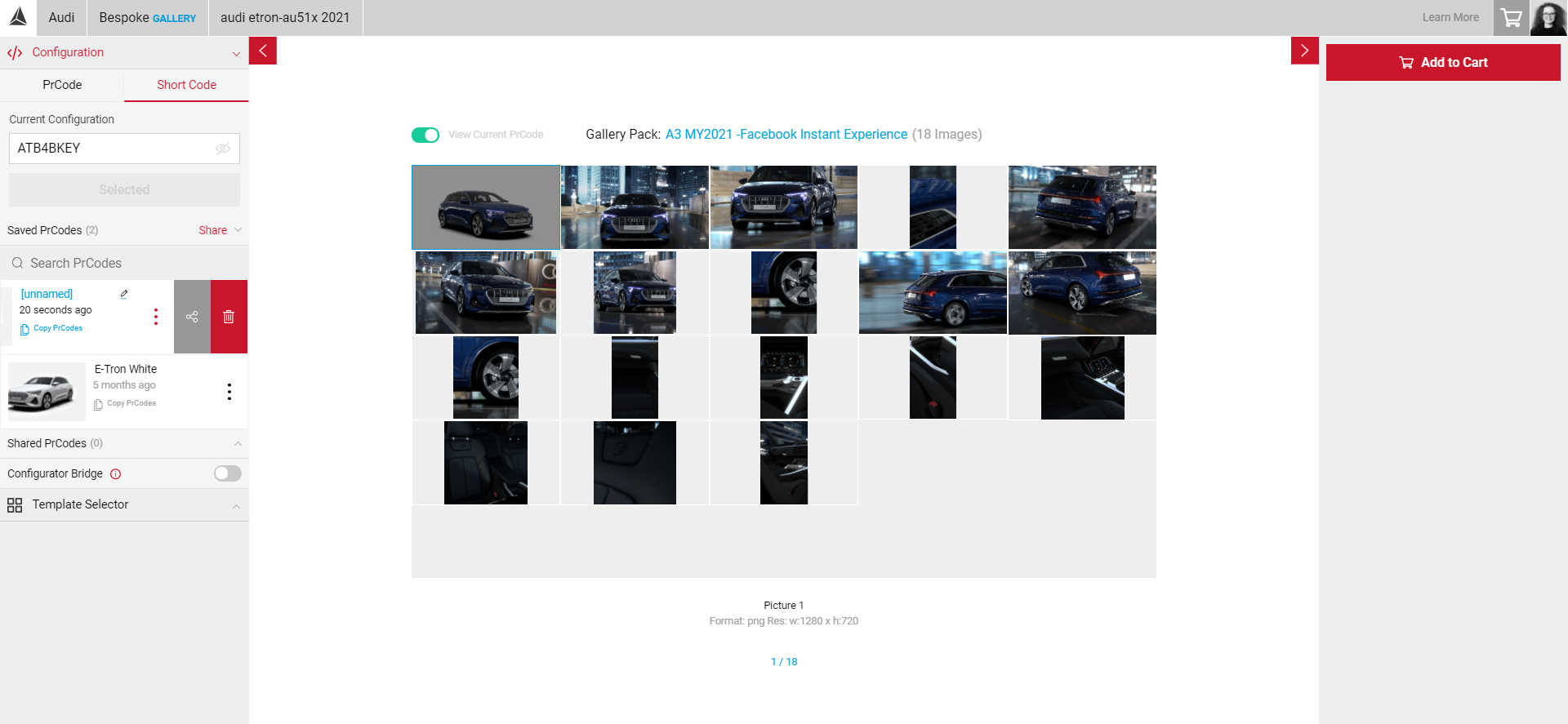Click the Current Configuration code field

point(124,149)
